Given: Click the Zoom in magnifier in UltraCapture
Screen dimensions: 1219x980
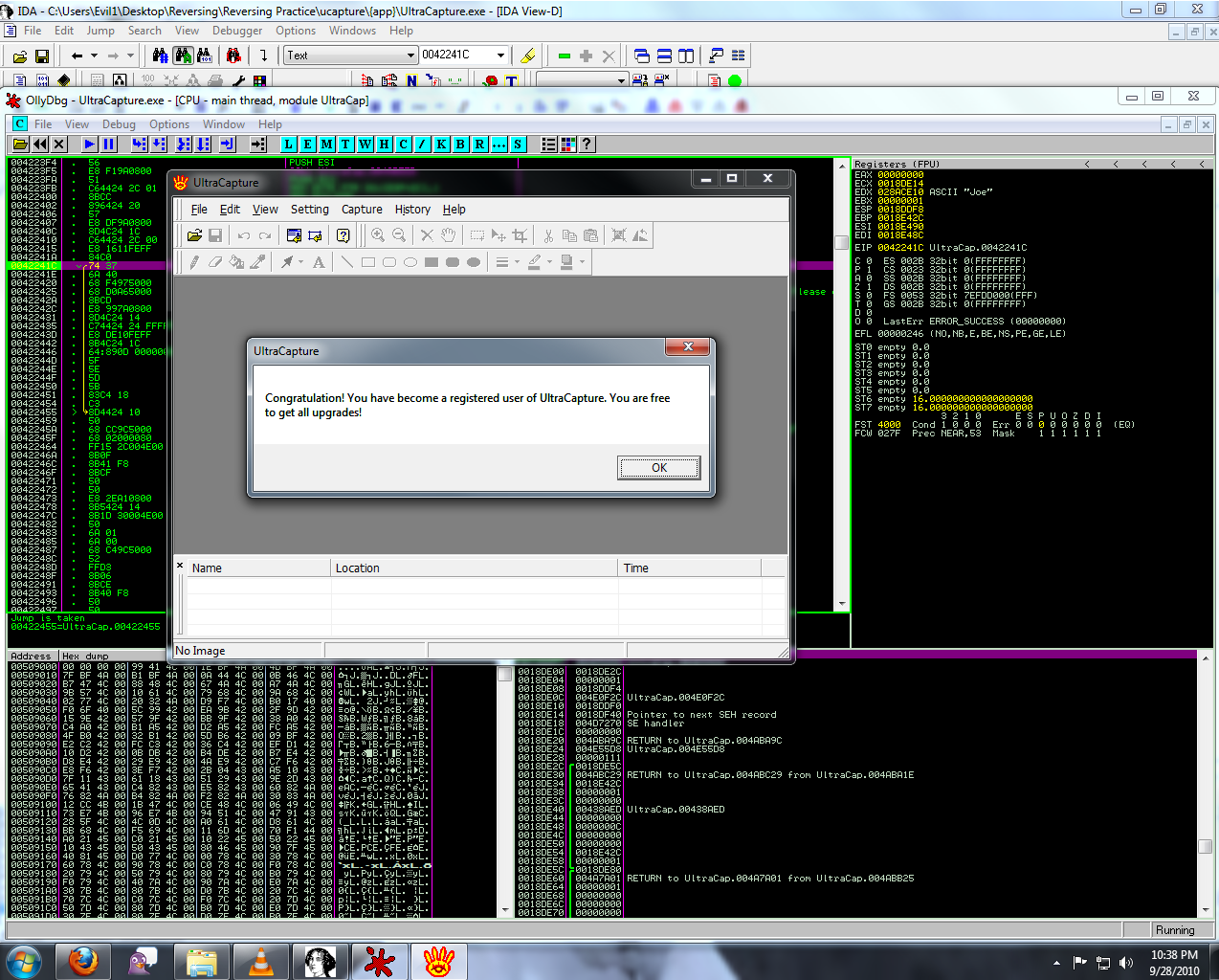Looking at the screenshot, I should coord(378,235).
